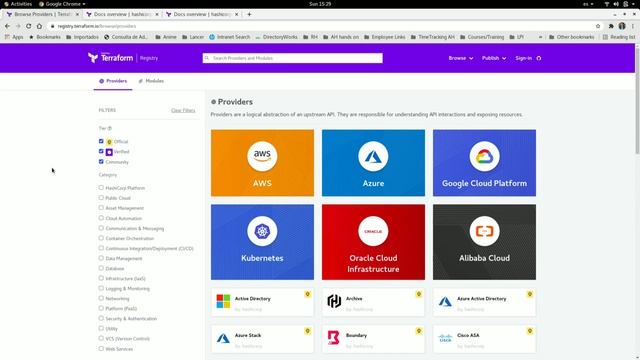The height and width of the screenshot is (360, 640).
Task: Click the Sign-in link
Action: point(523,58)
